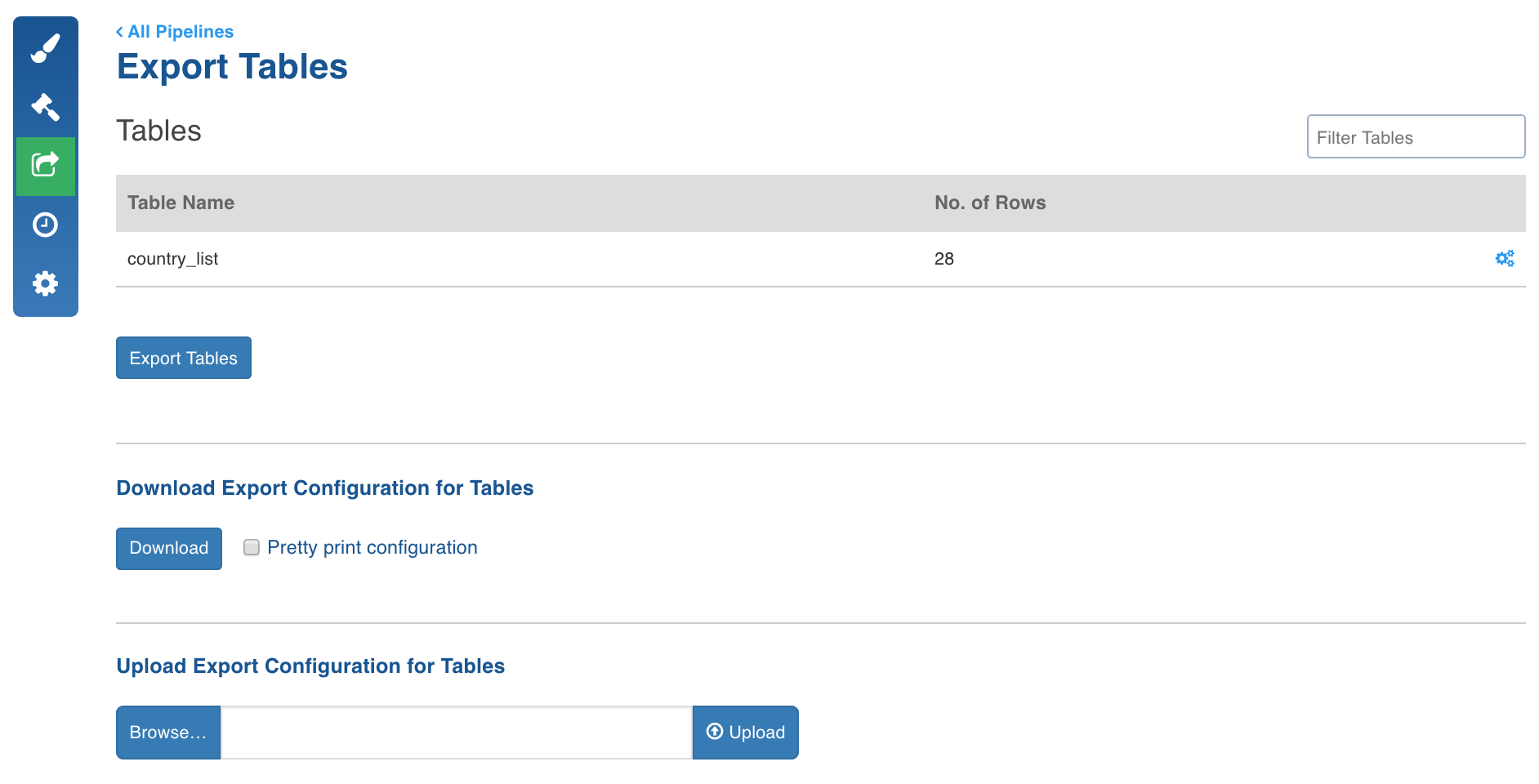Screen dimensions: 1539x784
Task: Enable the Pretty print configuration checkbox
Action: point(252,547)
